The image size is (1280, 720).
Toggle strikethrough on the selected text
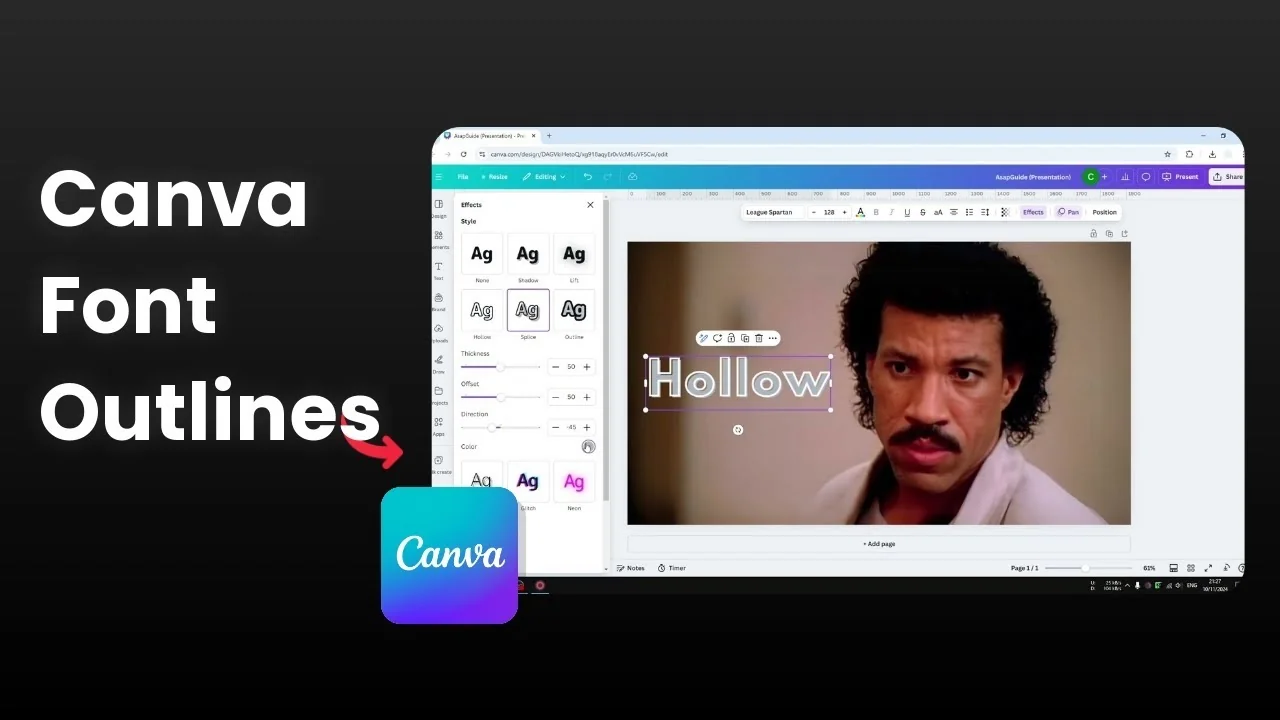coord(922,212)
